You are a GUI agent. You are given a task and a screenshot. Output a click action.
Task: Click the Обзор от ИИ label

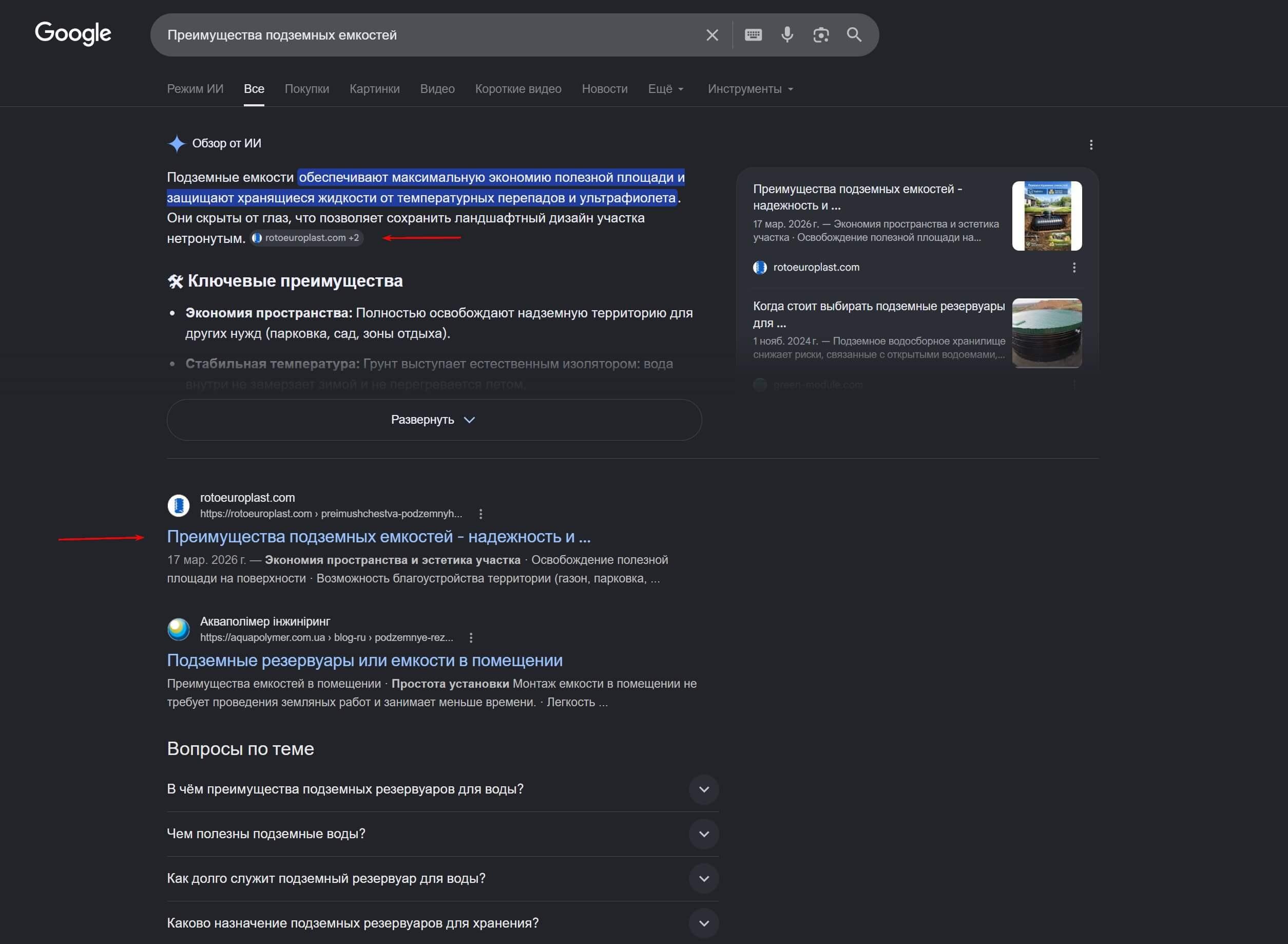[x=227, y=143]
